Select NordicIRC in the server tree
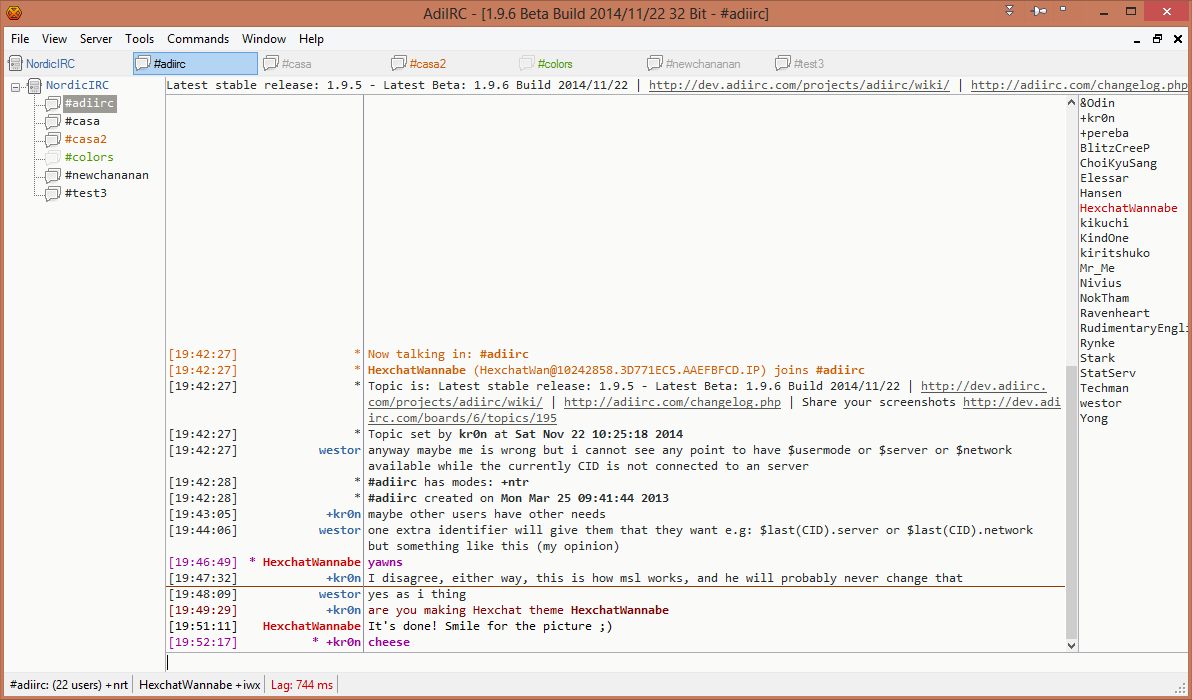Image resolution: width=1192 pixels, height=700 pixels. coord(77,85)
